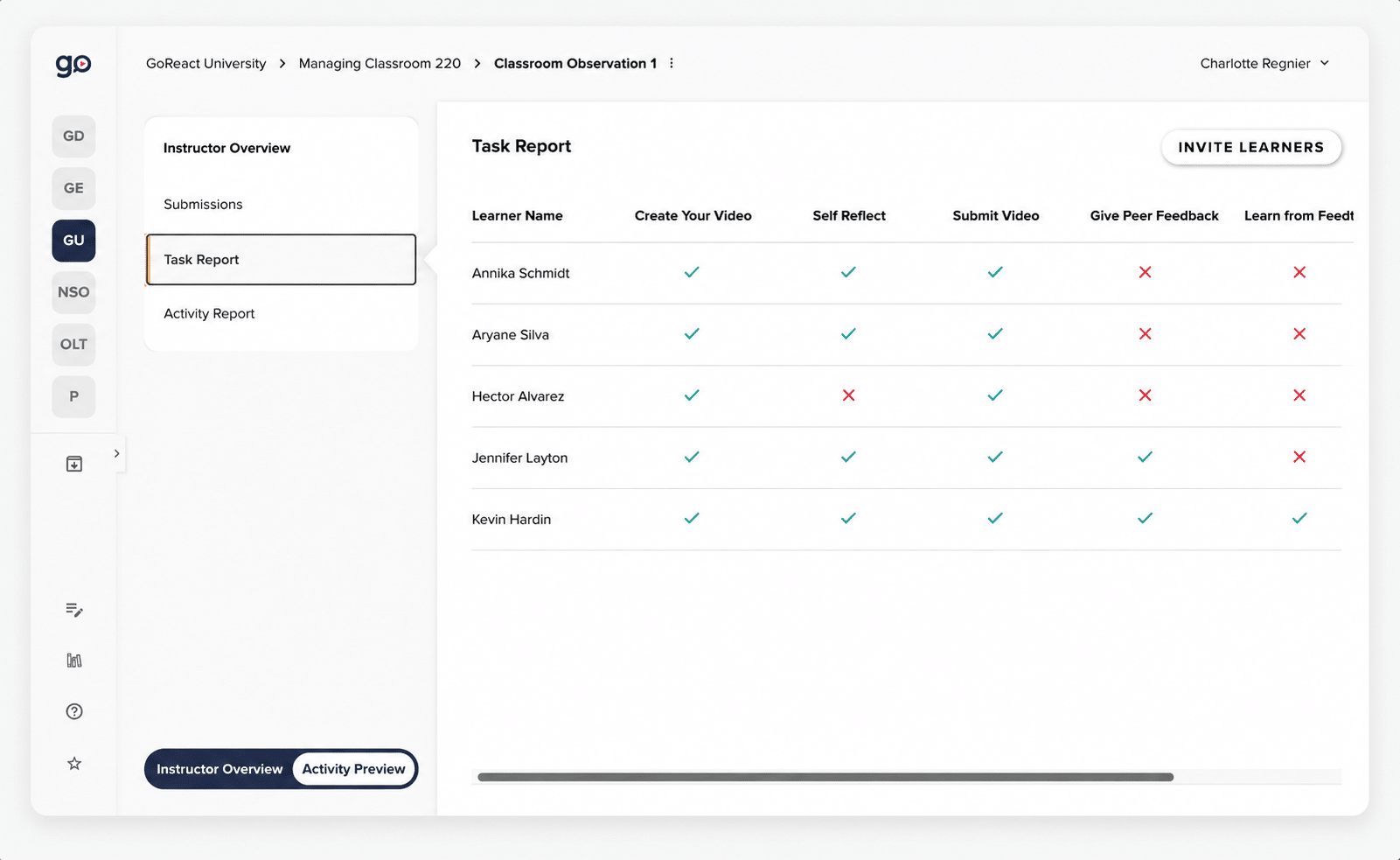Select the Task Report menu item

pos(281,259)
